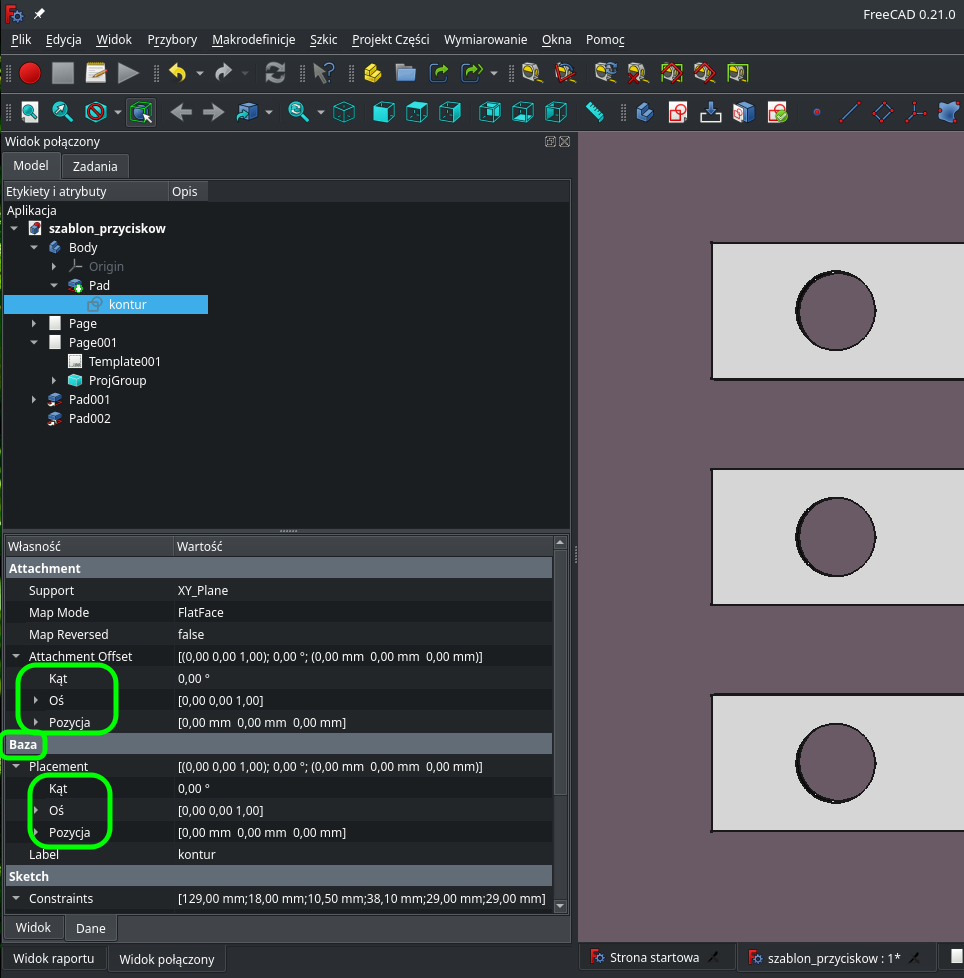Switch to isometric view using the cube icon

pyautogui.click(x=344, y=112)
